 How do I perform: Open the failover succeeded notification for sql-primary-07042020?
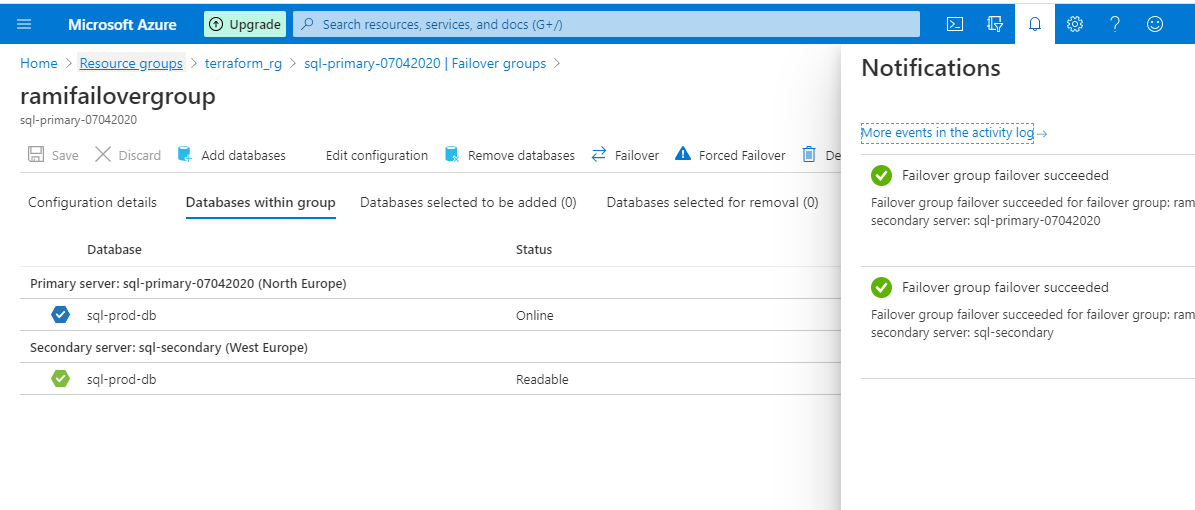point(1028,210)
